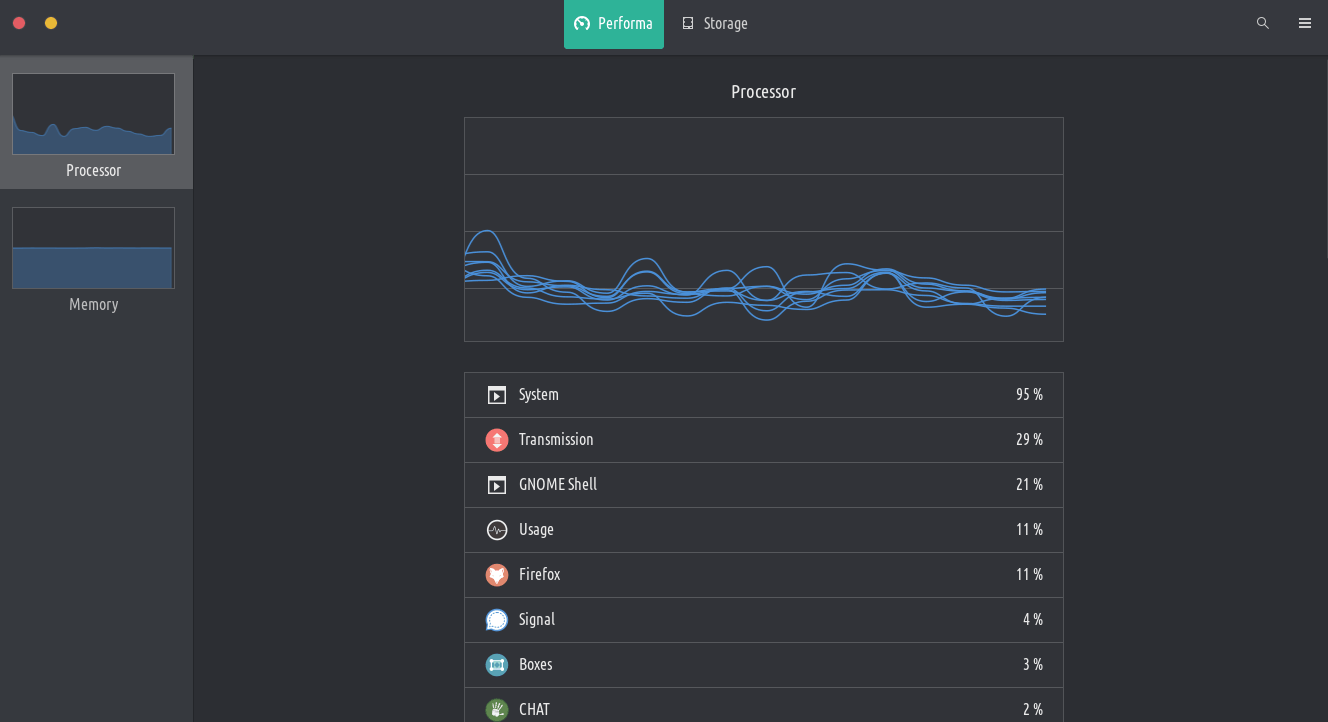This screenshot has width=1328, height=722.
Task: Select the System row showing 95 %
Action: point(763,395)
